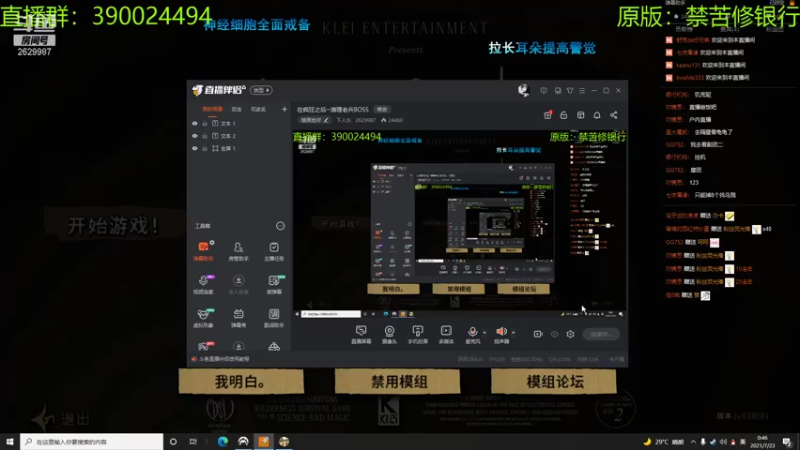This screenshot has height=450, width=800.
Task: Open the skin shirt icon in title bar
Action: (x=570, y=90)
